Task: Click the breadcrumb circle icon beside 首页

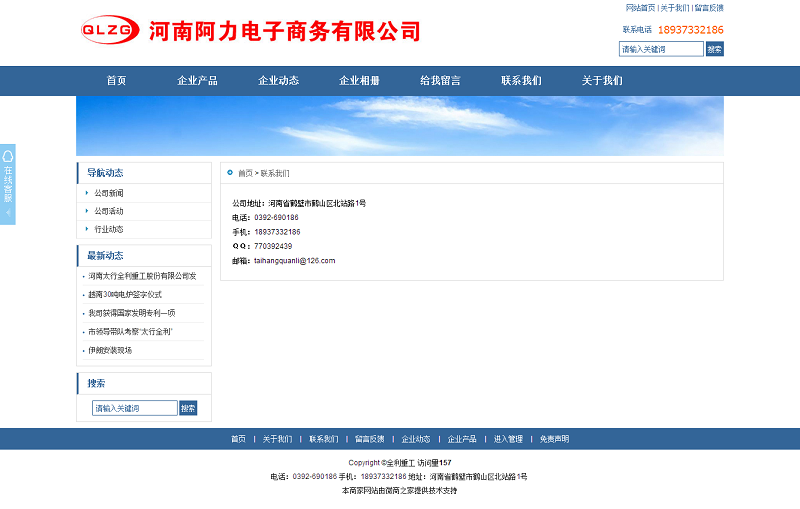Action: point(230,172)
